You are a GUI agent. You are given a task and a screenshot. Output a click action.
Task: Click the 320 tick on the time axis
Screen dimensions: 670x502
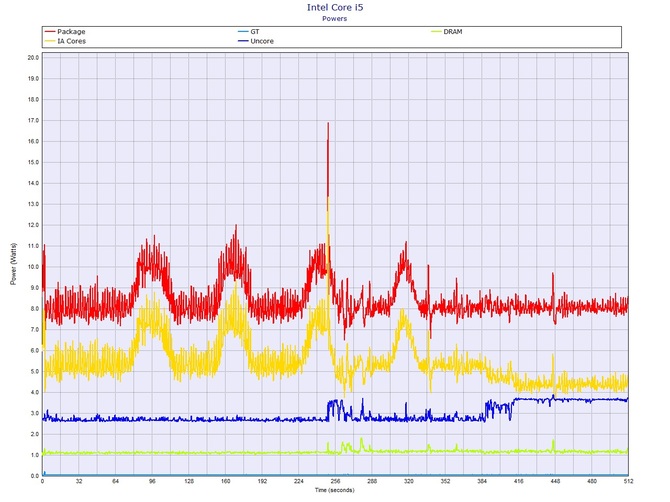pyautogui.click(x=408, y=481)
